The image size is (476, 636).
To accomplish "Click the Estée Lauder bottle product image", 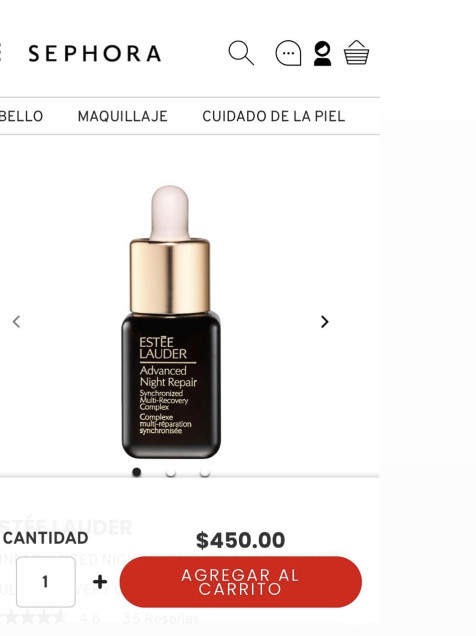I will click(x=171, y=322).
